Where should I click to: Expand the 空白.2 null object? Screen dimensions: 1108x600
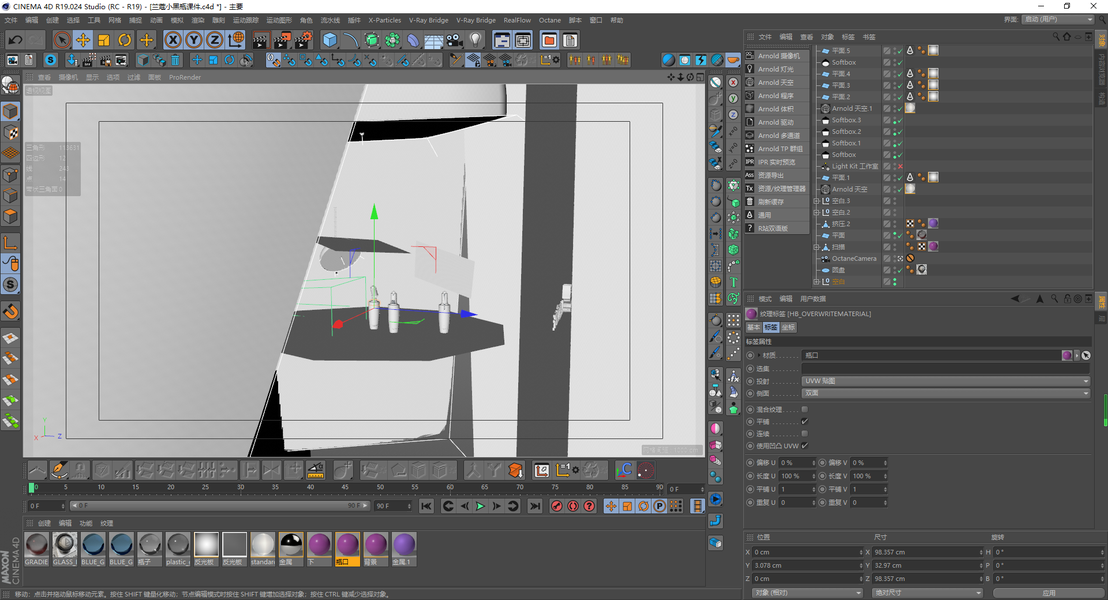817,212
